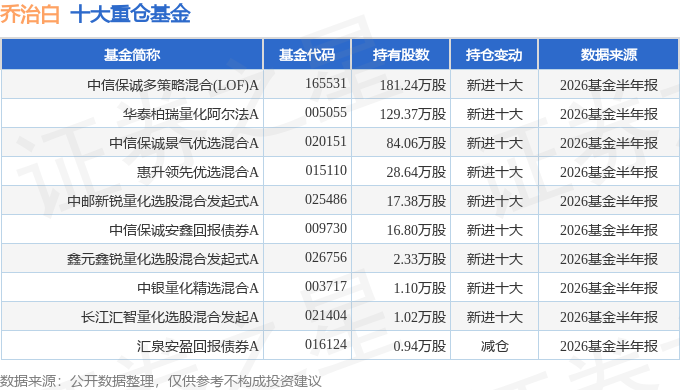The width and height of the screenshot is (680, 390).
Task: Click fund name 惠升领先优选混合A
Action: (x=198, y=172)
